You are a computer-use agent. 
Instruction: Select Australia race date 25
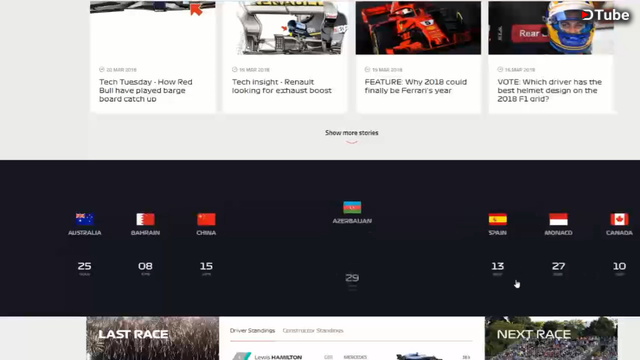click(x=84, y=266)
